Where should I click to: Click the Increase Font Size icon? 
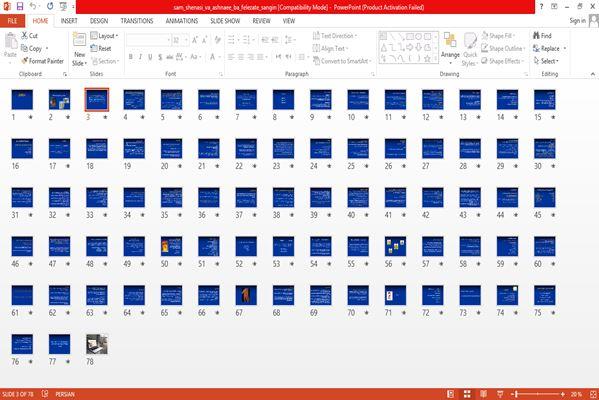click(x=195, y=40)
